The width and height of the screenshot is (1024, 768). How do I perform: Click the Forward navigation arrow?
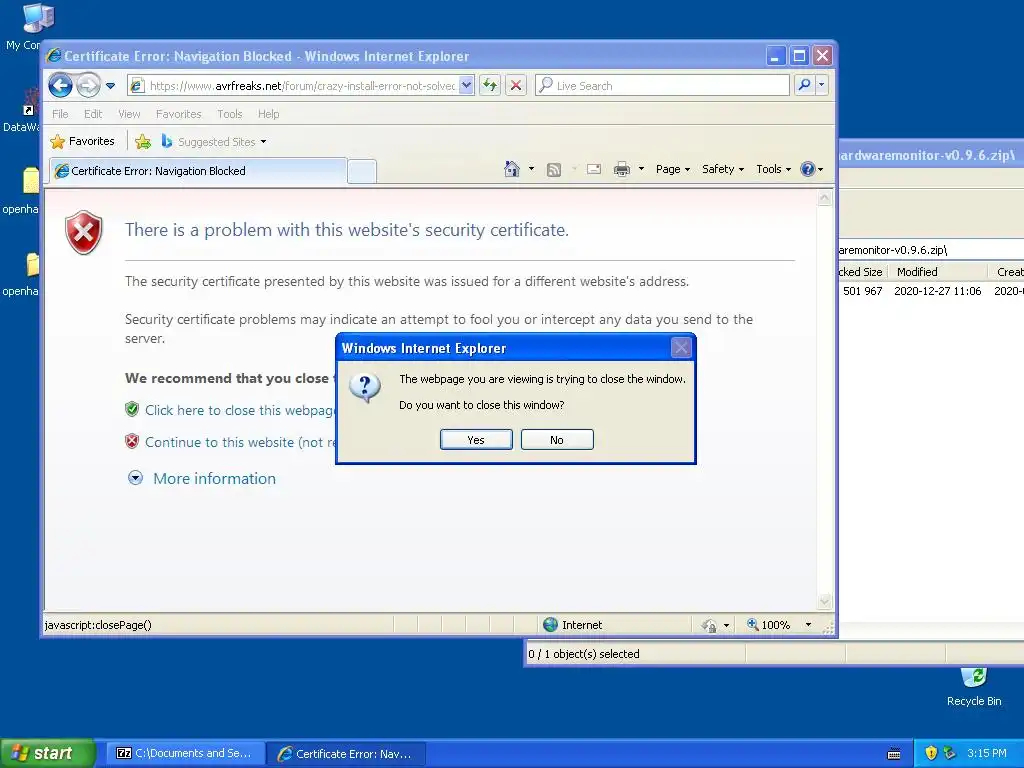click(88, 85)
